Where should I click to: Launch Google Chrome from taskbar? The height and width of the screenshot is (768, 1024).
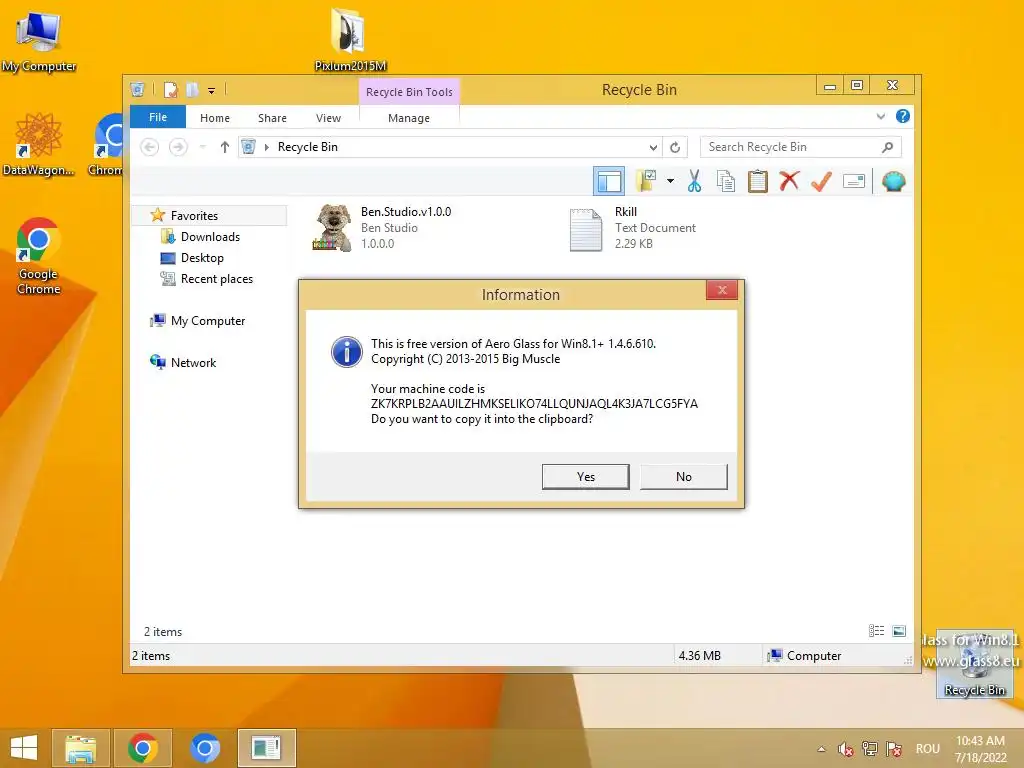click(x=142, y=748)
